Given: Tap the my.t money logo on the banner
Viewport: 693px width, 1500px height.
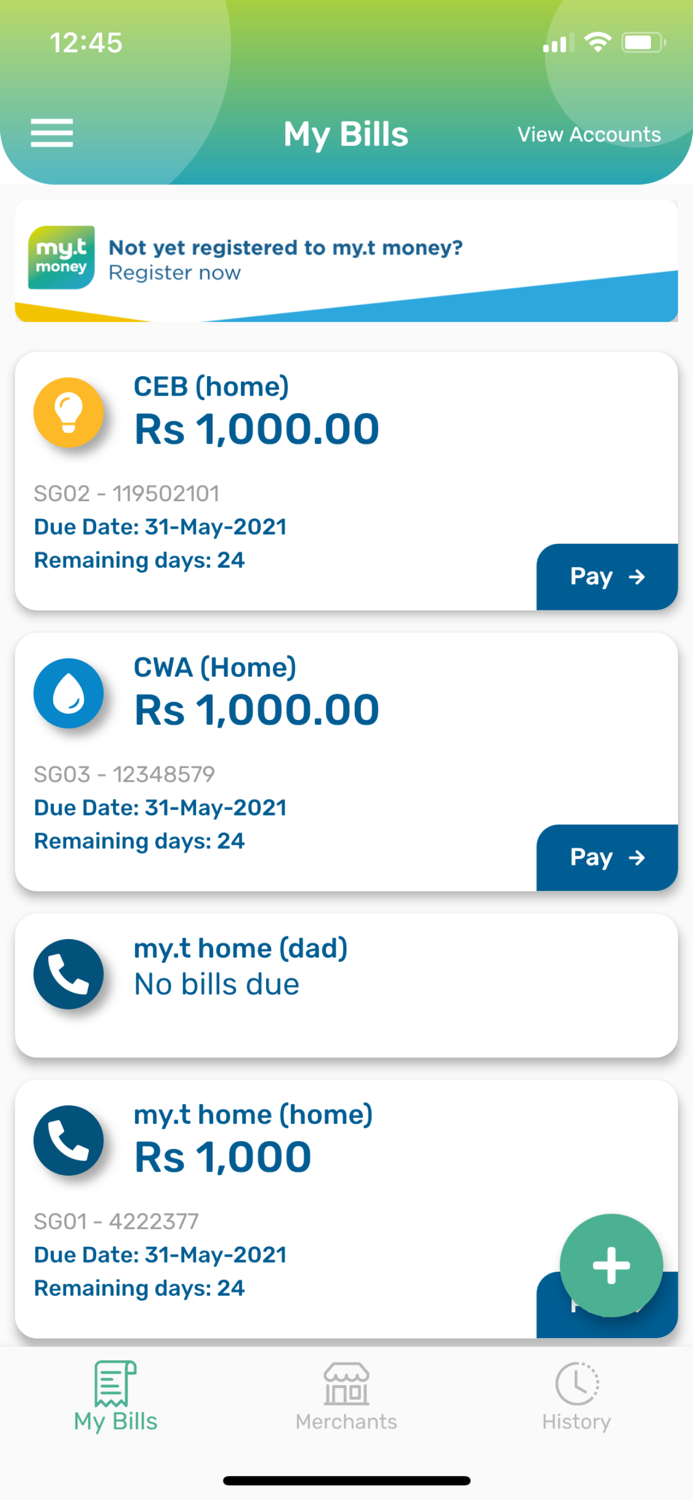Looking at the screenshot, I should click(x=61, y=258).
